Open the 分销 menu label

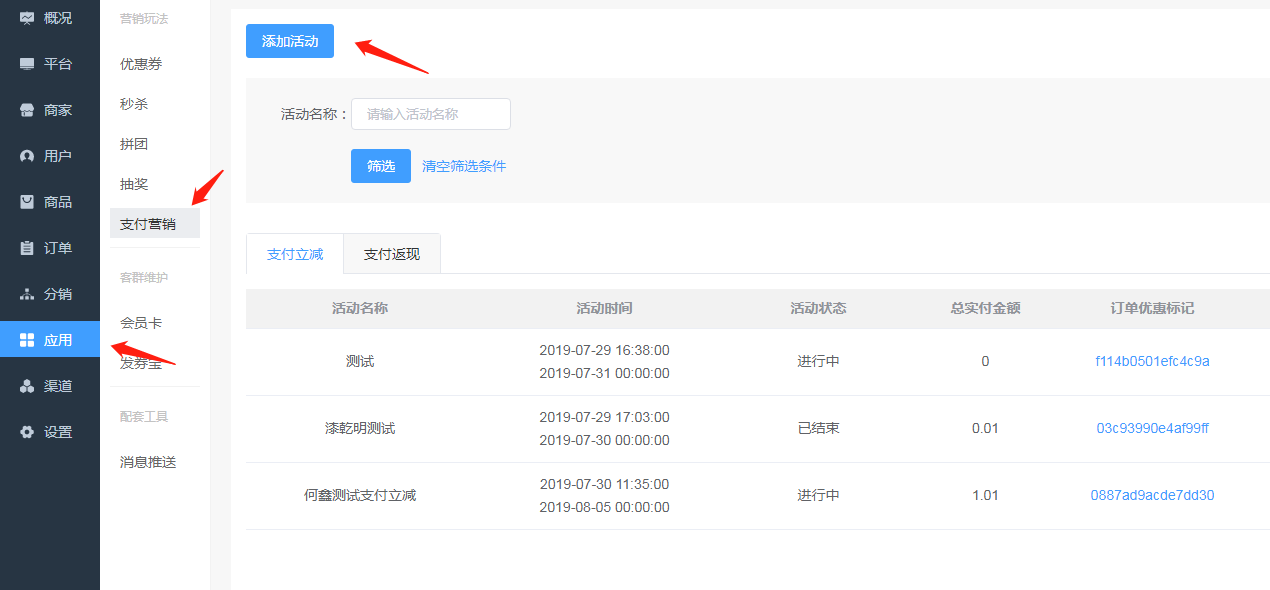pyautogui.click(x=58, y=294)
